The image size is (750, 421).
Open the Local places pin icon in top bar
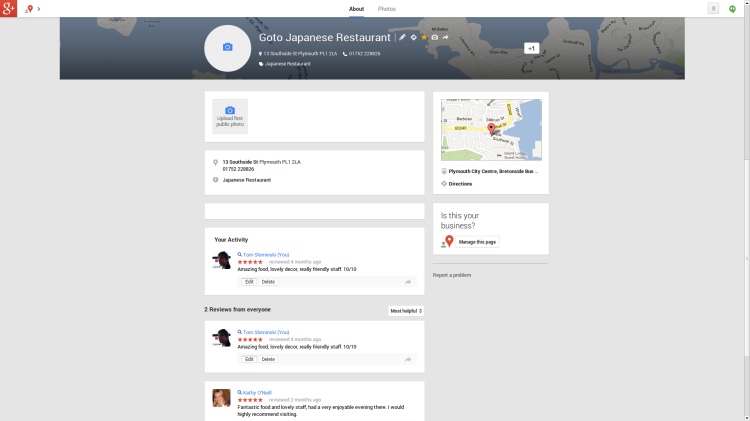(x=29, y=9)
